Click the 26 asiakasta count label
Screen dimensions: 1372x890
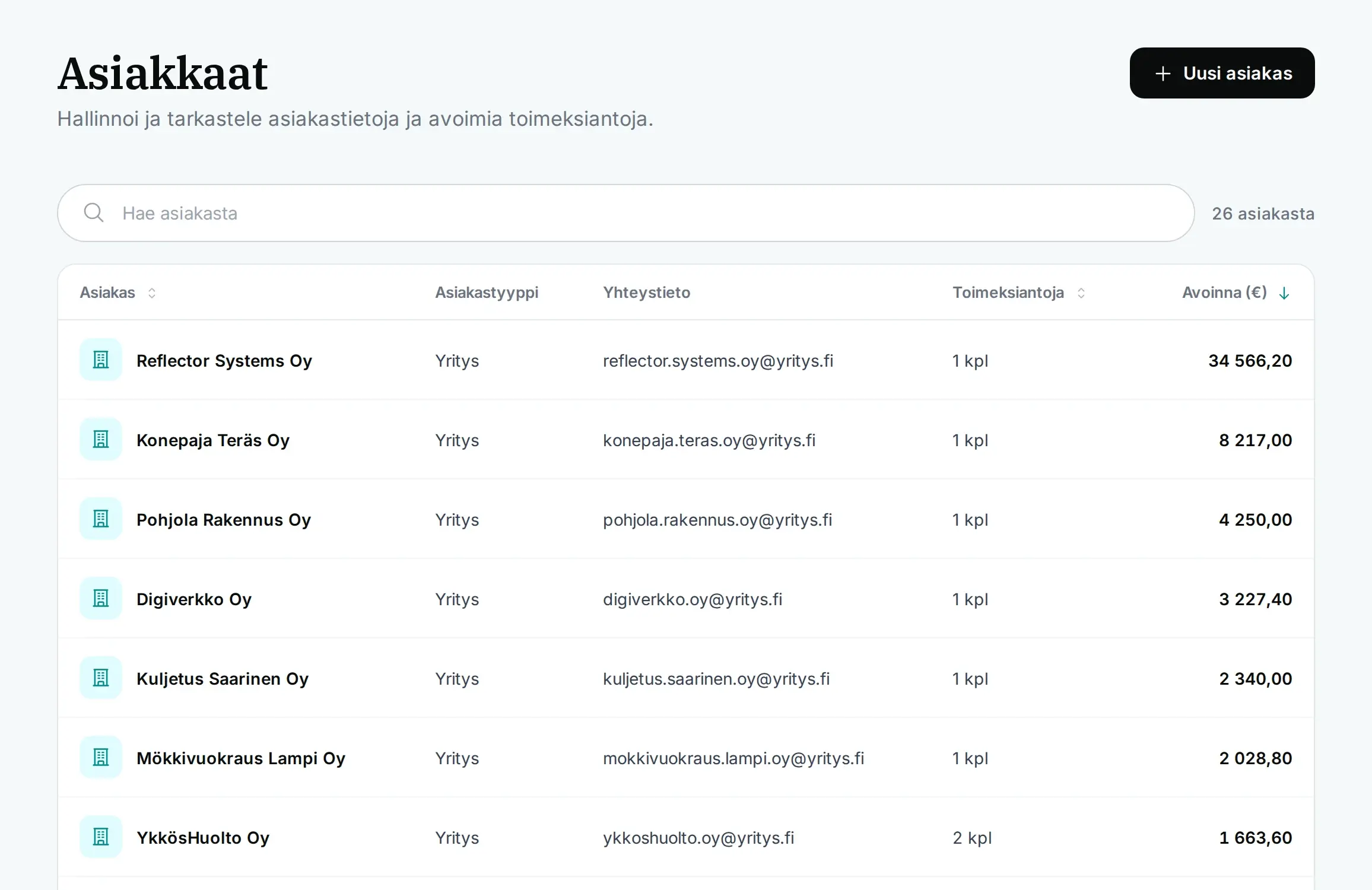point(1263,214)
